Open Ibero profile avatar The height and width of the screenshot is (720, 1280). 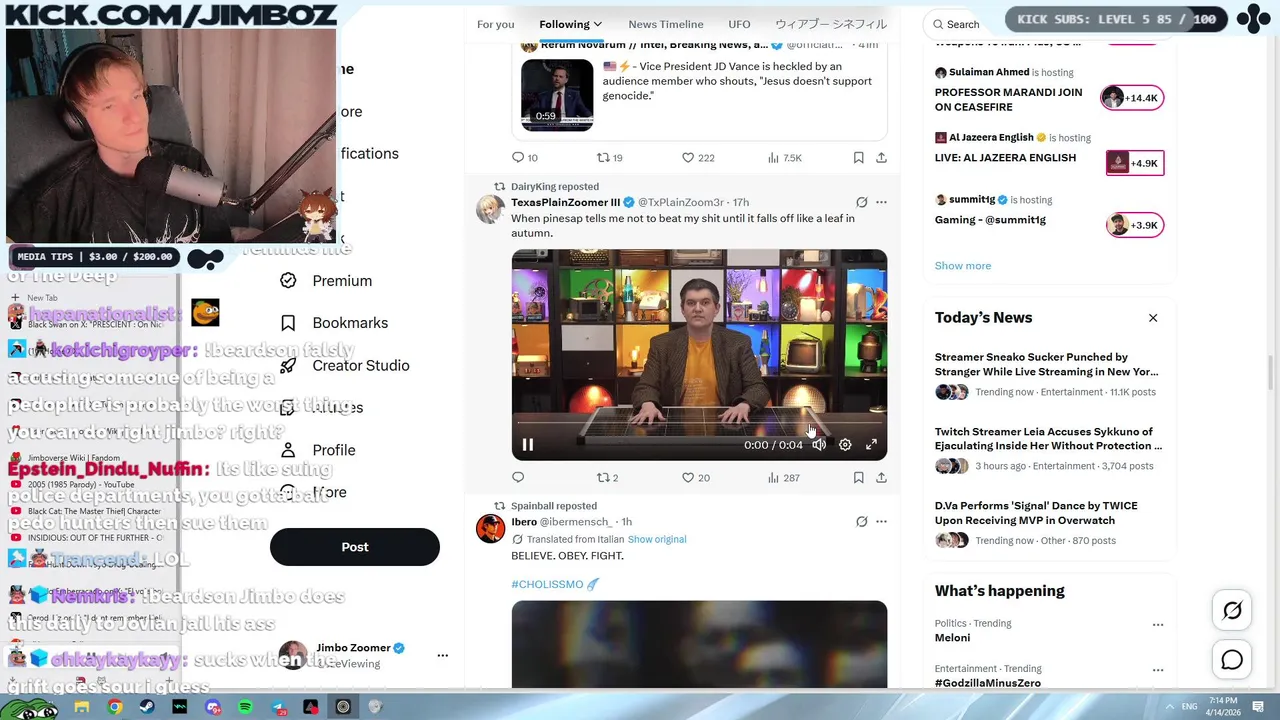(490, 528)
